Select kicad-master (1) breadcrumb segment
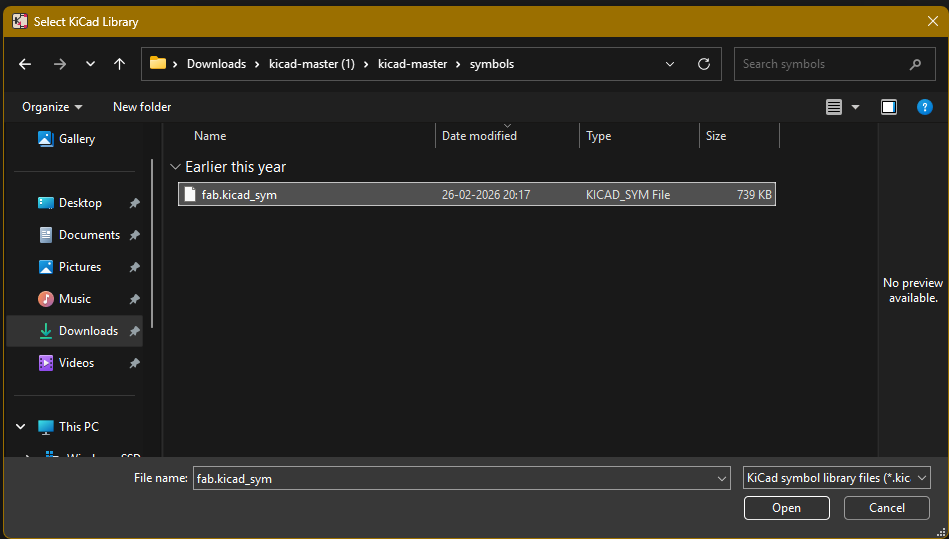This screenshot has width=949, height=539. pyautogui.click(x=312, y=64)
